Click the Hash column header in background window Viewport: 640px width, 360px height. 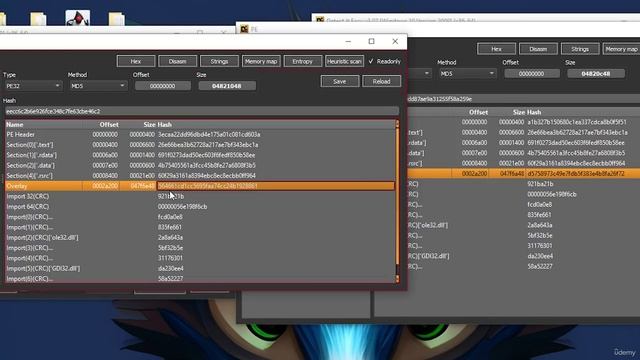coord(534,112)
